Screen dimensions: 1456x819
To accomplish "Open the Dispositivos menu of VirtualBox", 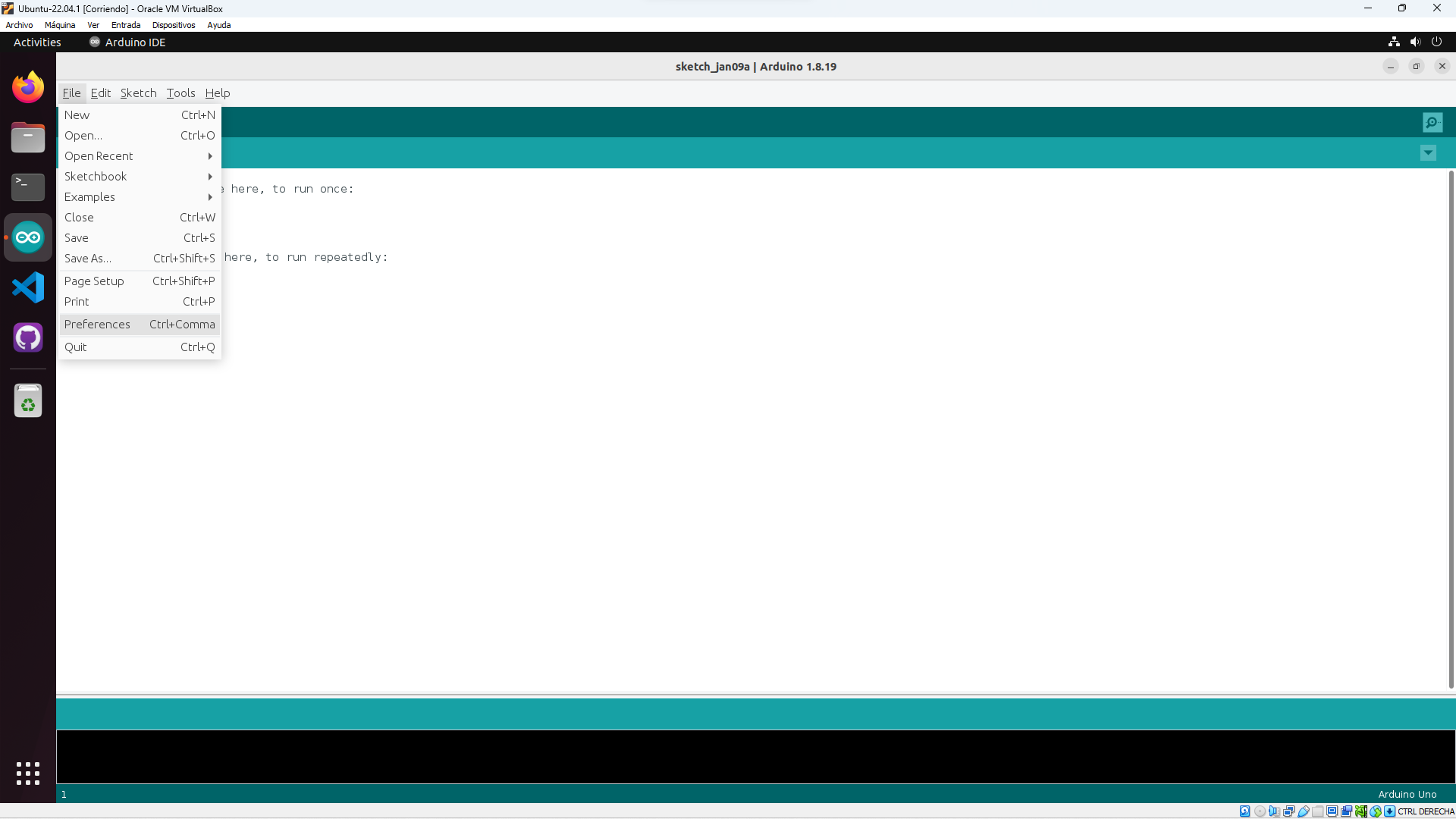I will 173,25.
